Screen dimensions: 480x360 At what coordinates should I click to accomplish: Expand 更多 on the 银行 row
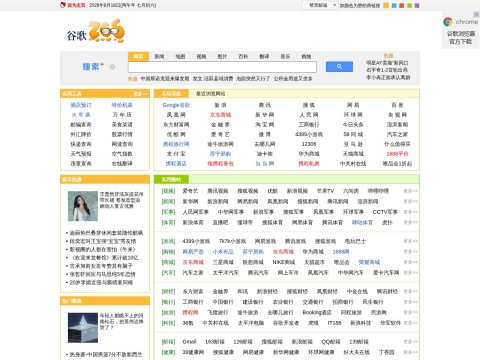coord(410,302)
